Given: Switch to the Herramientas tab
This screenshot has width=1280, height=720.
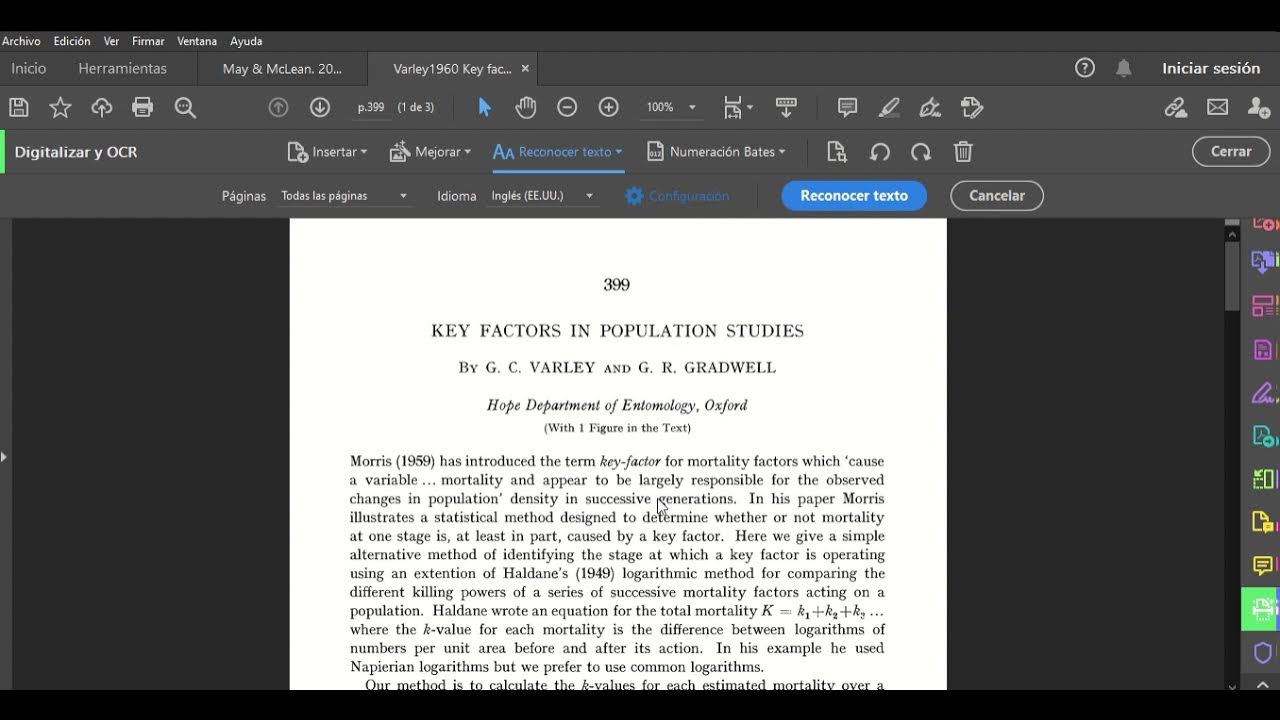Looking at the screenshot, I should 123,68.
